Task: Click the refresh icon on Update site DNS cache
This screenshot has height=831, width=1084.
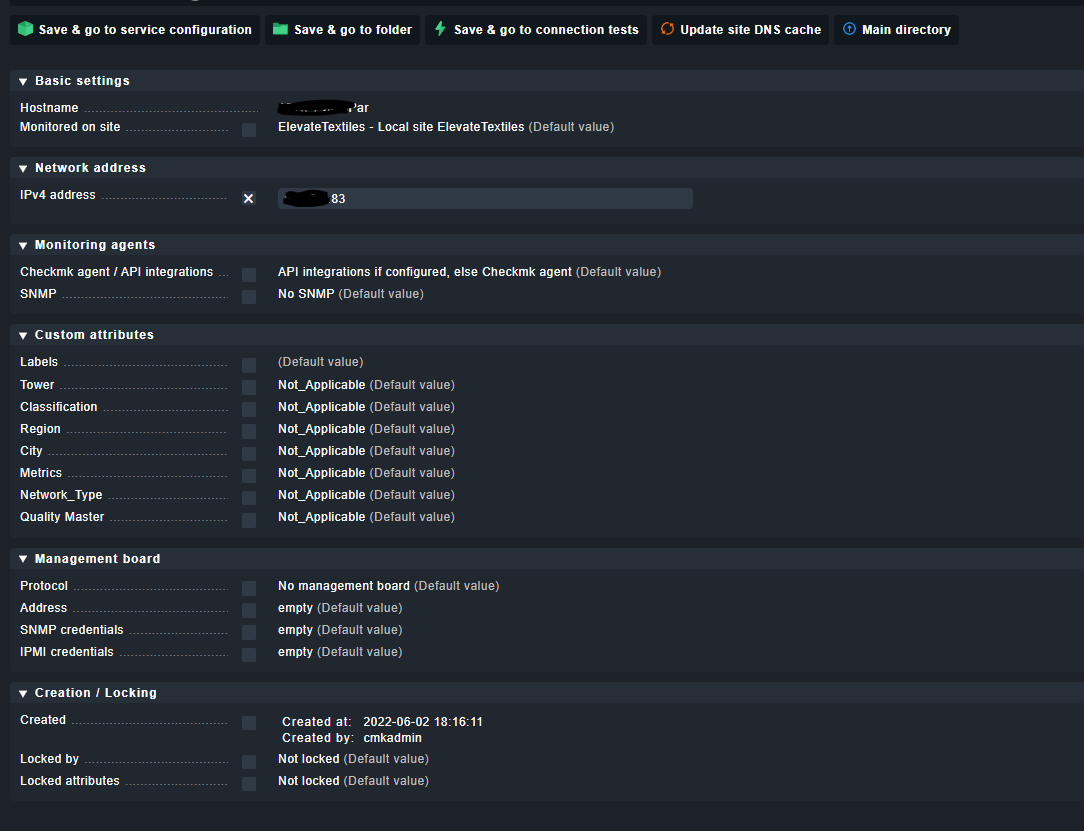Action: 667,30
